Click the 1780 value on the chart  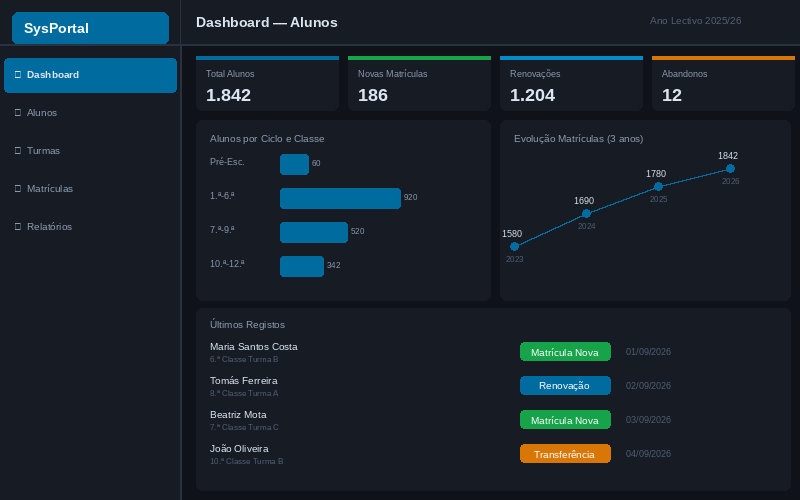coord(656,173)
